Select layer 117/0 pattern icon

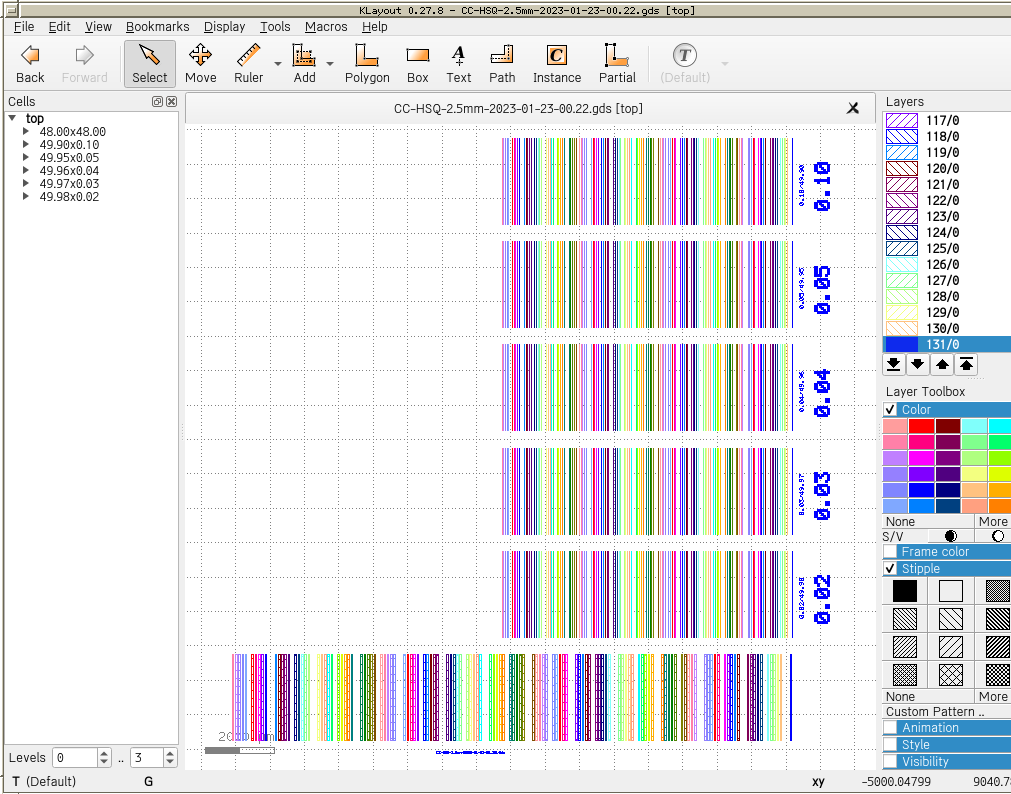pyautogui.click(x=901, y=121)
